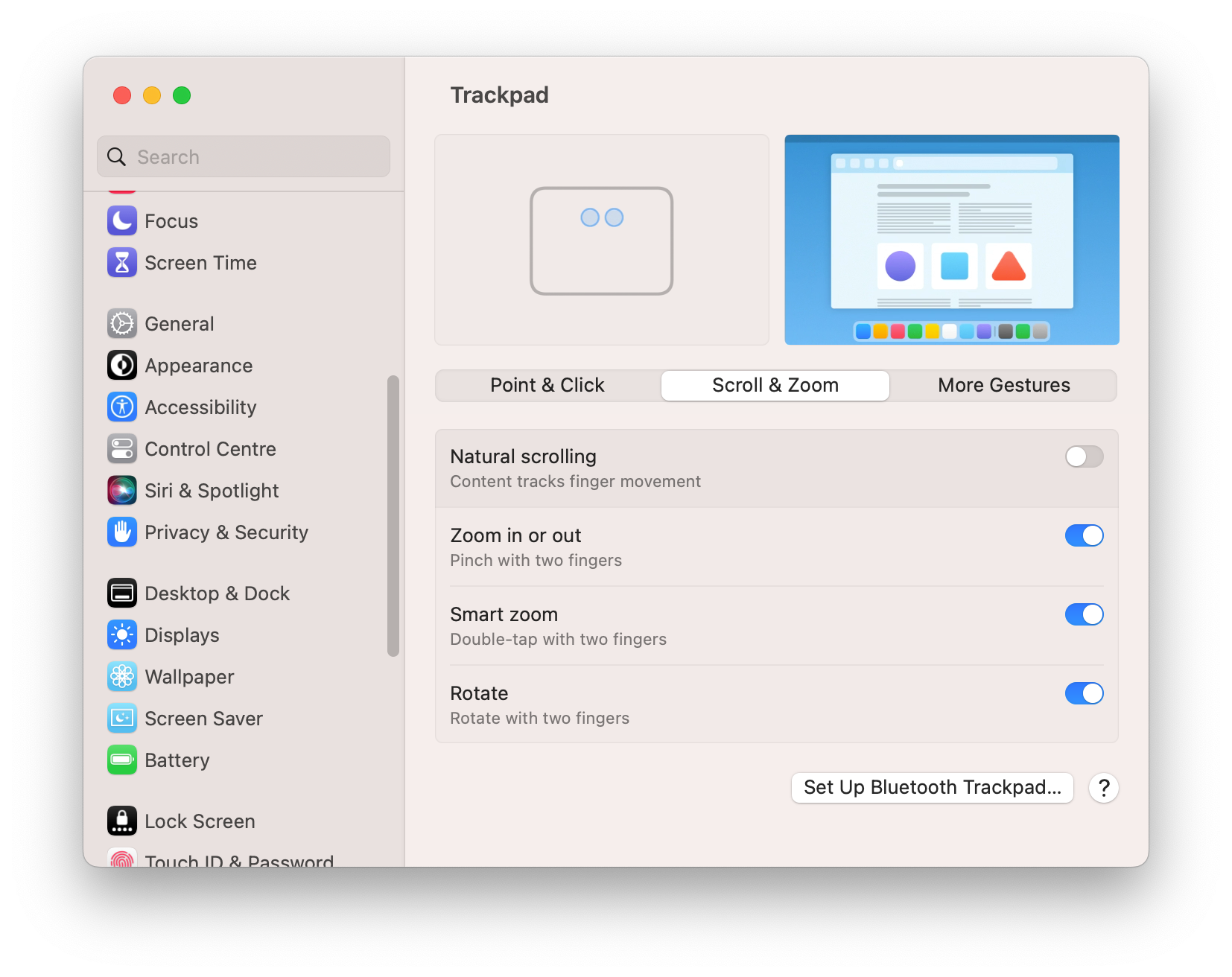Screen dimensions: 1232x977
Task: Open help with the question mark button
Action: click(1104, 788)
